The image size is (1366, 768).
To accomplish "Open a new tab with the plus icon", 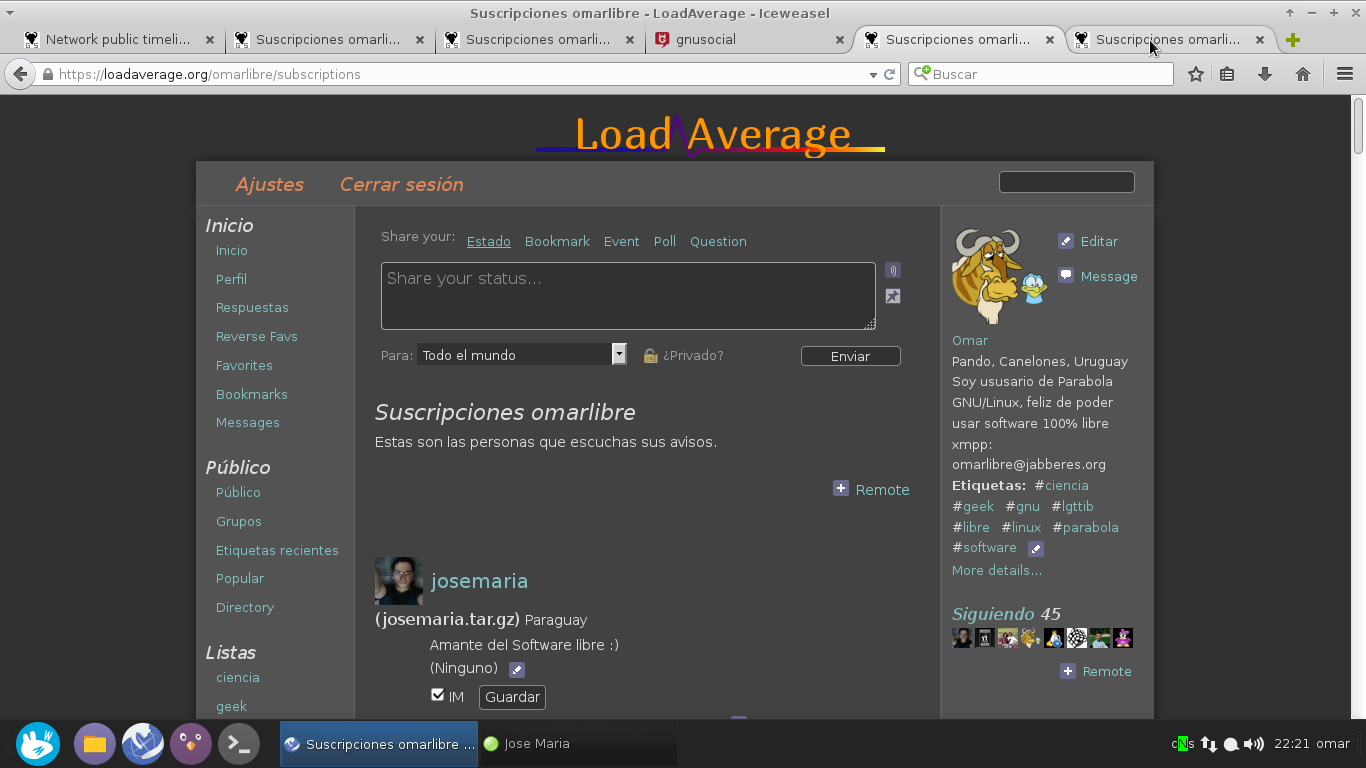I will [1293, 40].
